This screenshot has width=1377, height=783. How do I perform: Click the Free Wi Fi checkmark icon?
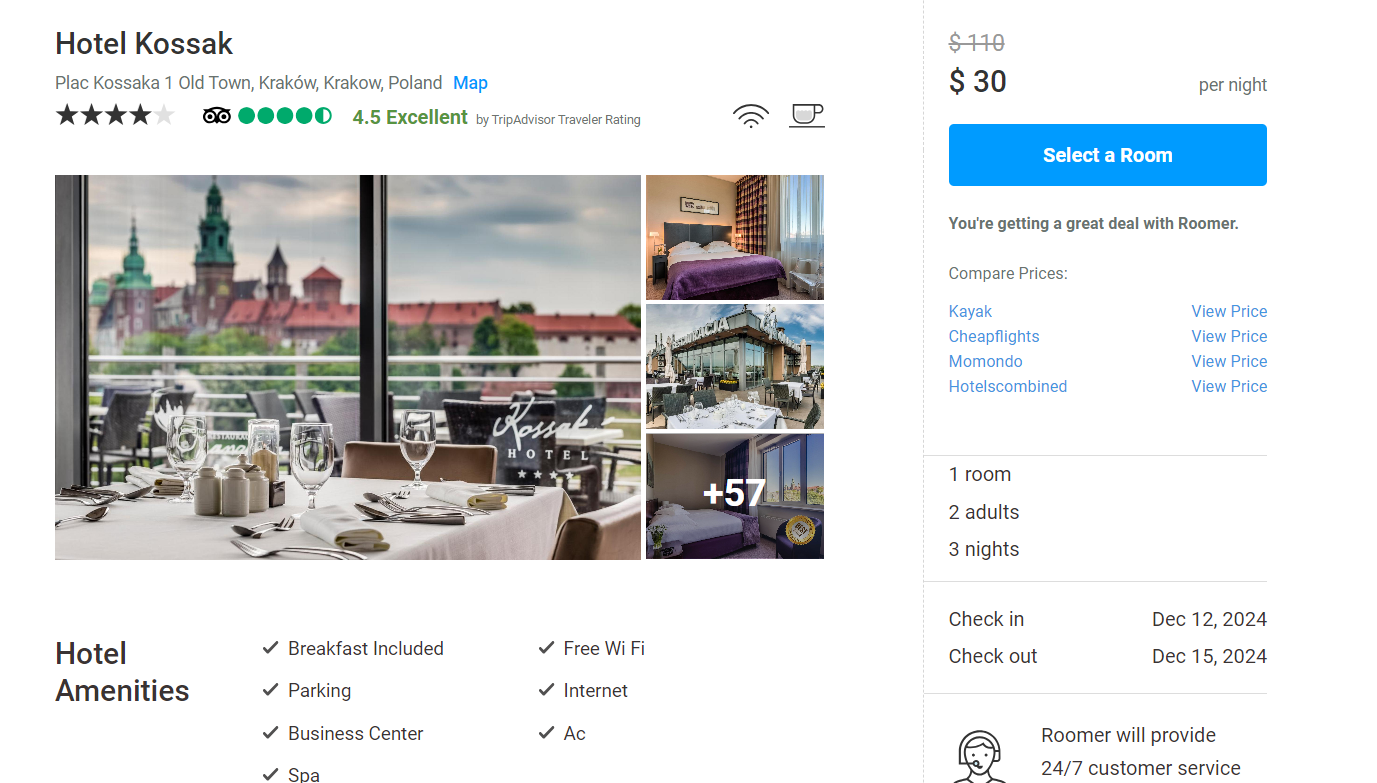click(x=546, y=648)
